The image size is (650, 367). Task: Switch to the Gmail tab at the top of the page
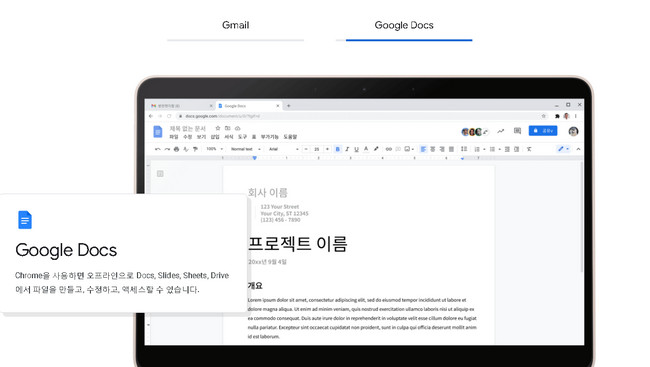(235, 25)
